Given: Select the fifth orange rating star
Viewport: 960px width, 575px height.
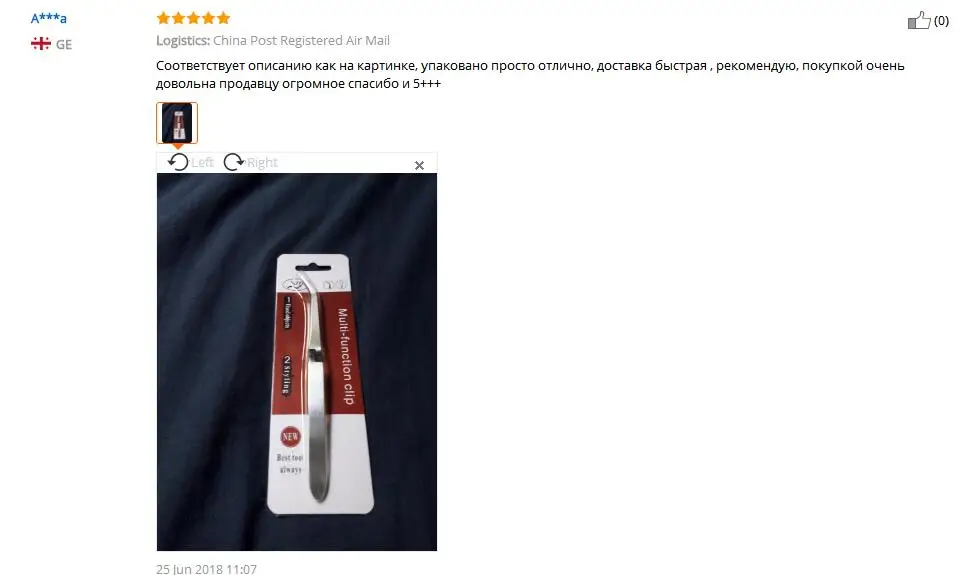Looking at the screenshot, I should pyautogui.click(x=223, y=18).
